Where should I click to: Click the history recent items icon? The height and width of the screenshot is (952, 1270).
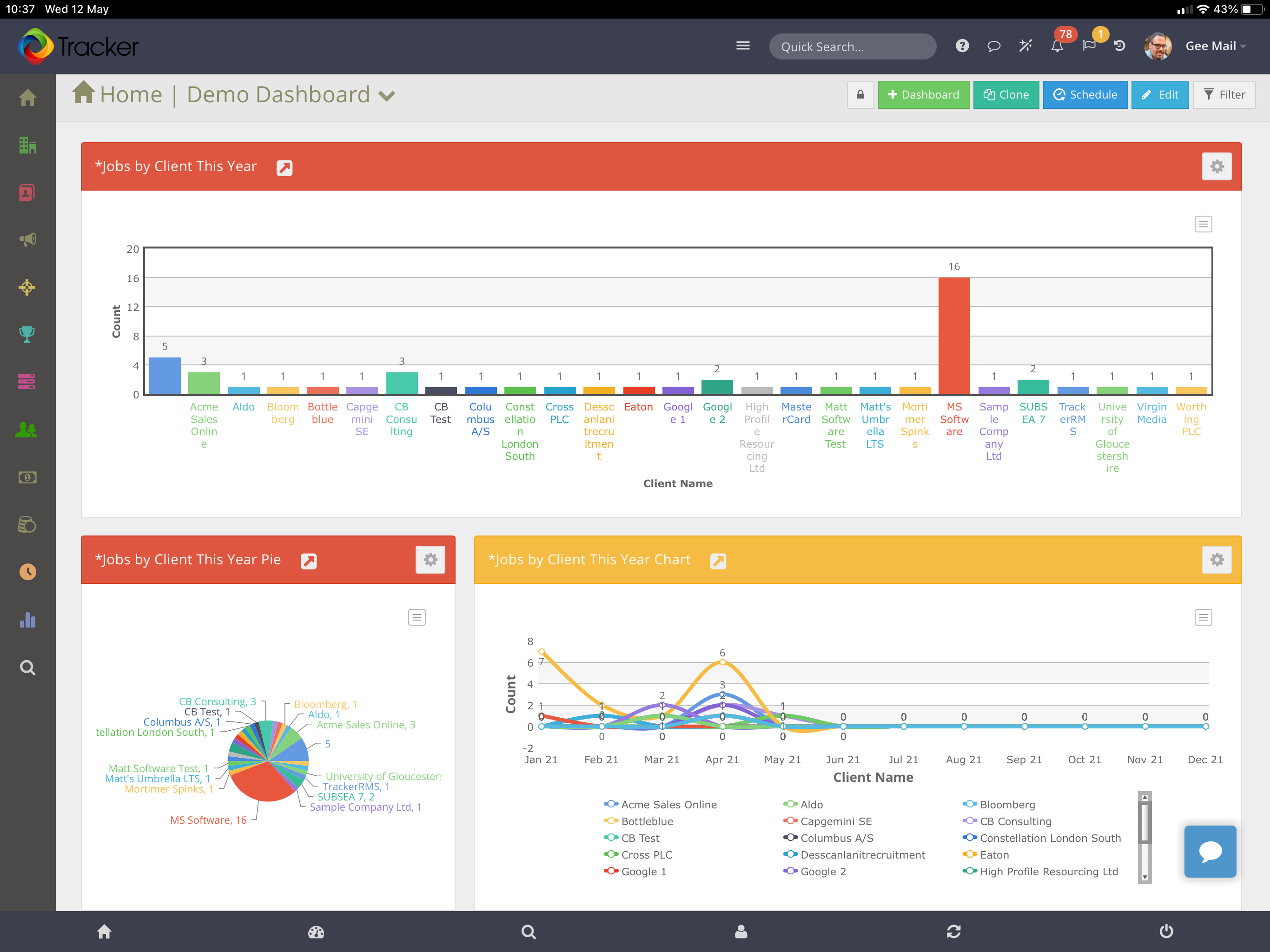(x=1119, y=46)
